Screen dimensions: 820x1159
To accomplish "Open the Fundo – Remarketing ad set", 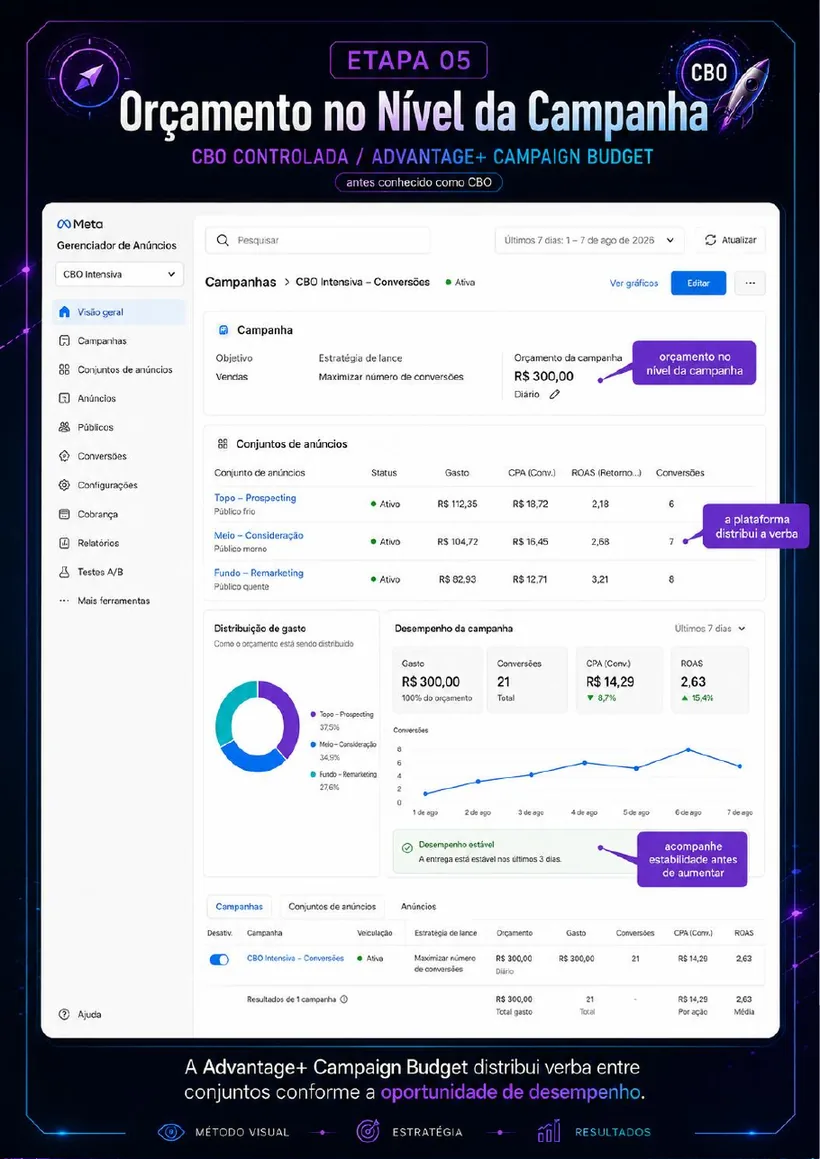I will coord(259,573).
